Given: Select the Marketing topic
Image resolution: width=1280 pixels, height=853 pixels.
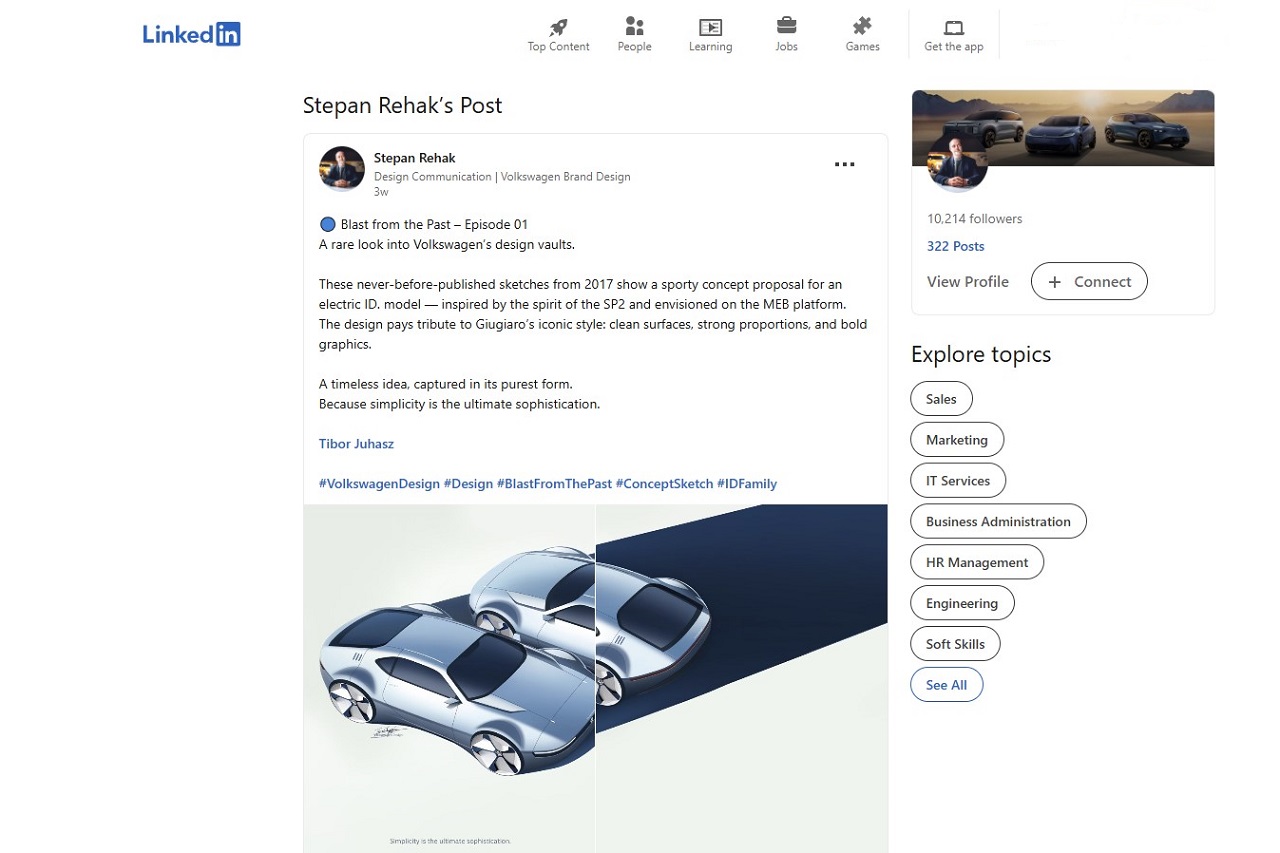Looking at the screenshot, I should 957,440.
